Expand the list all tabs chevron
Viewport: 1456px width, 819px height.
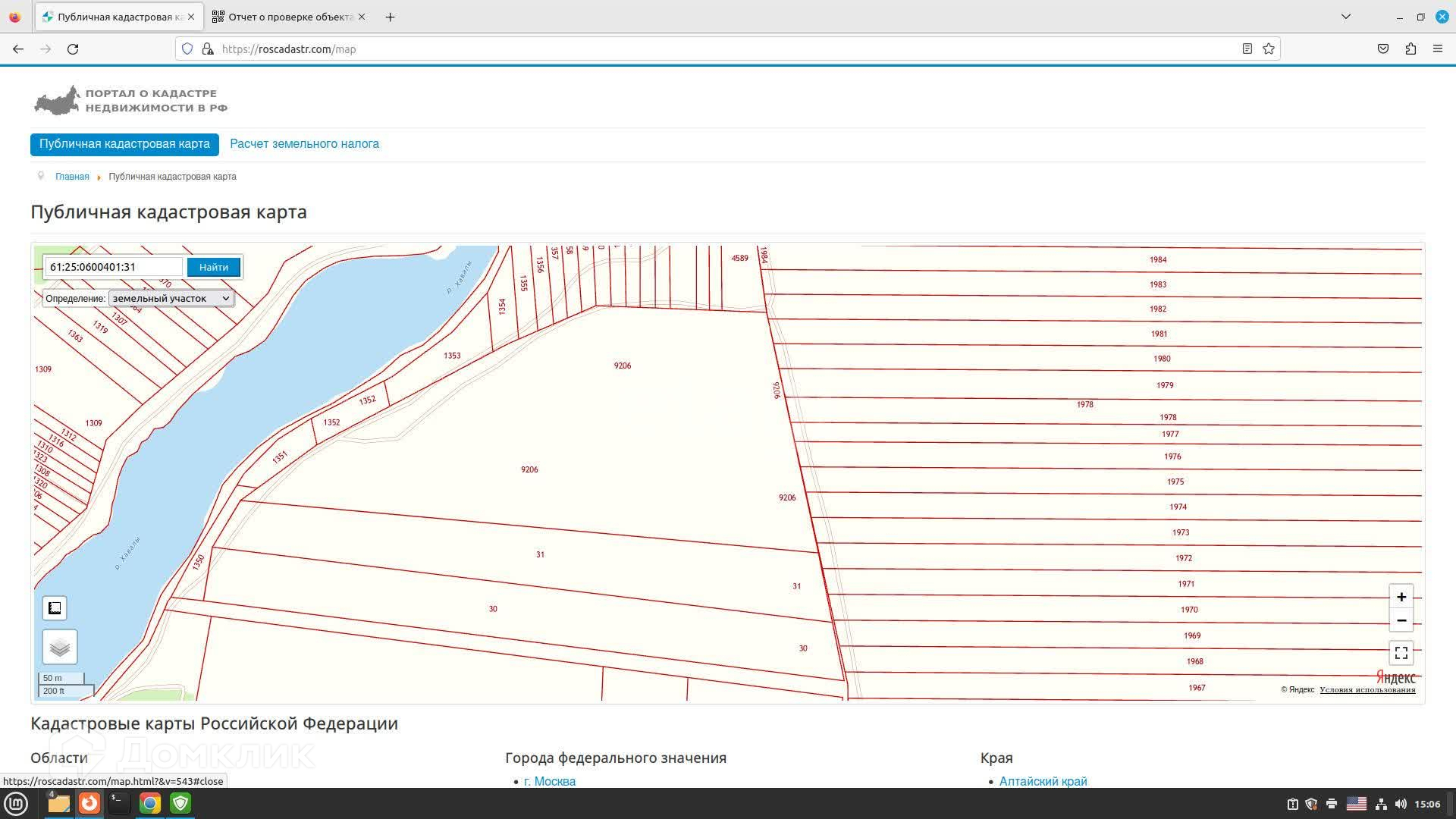point(1346,17)
